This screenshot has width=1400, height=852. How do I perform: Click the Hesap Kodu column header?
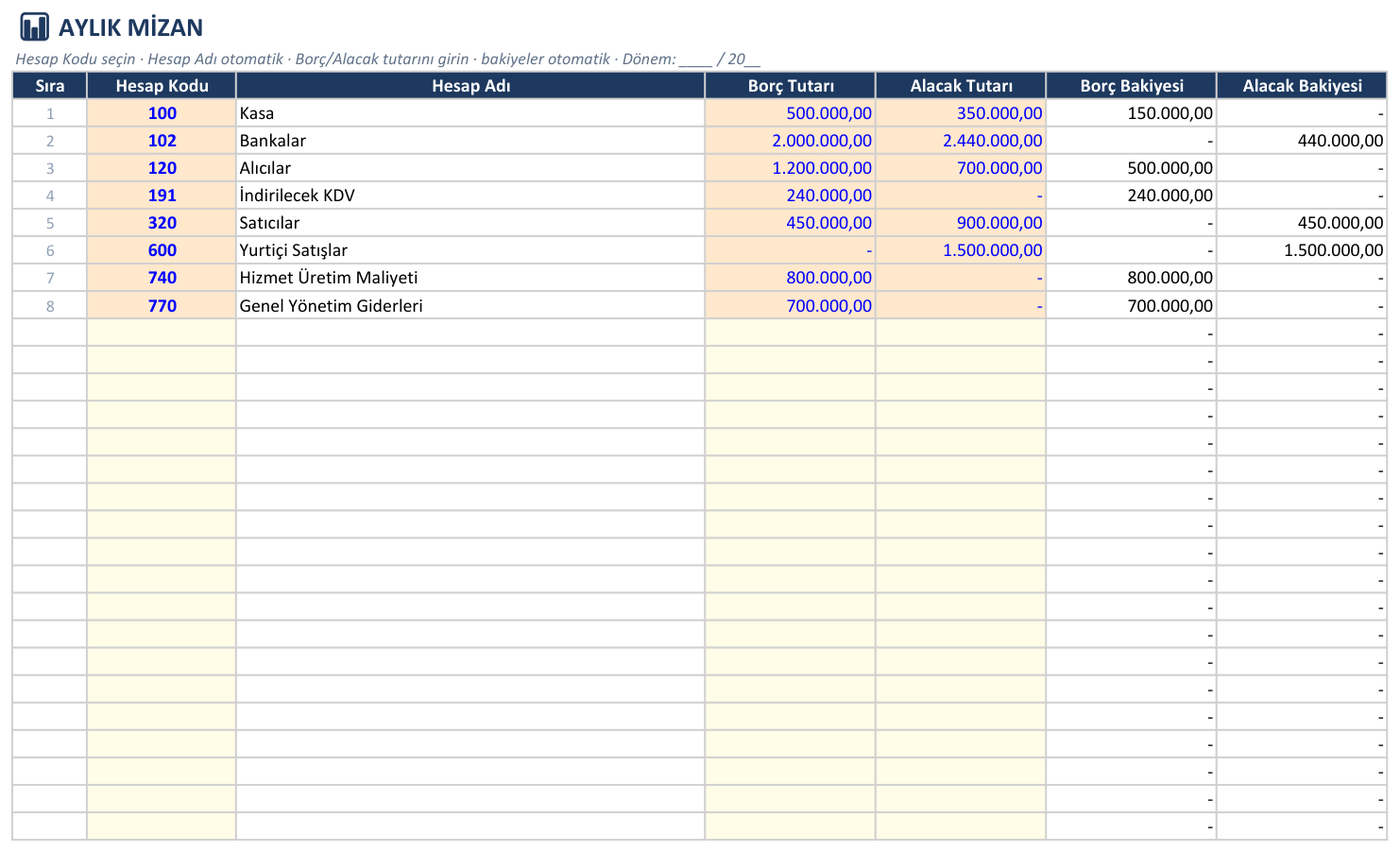click(162, 86)
